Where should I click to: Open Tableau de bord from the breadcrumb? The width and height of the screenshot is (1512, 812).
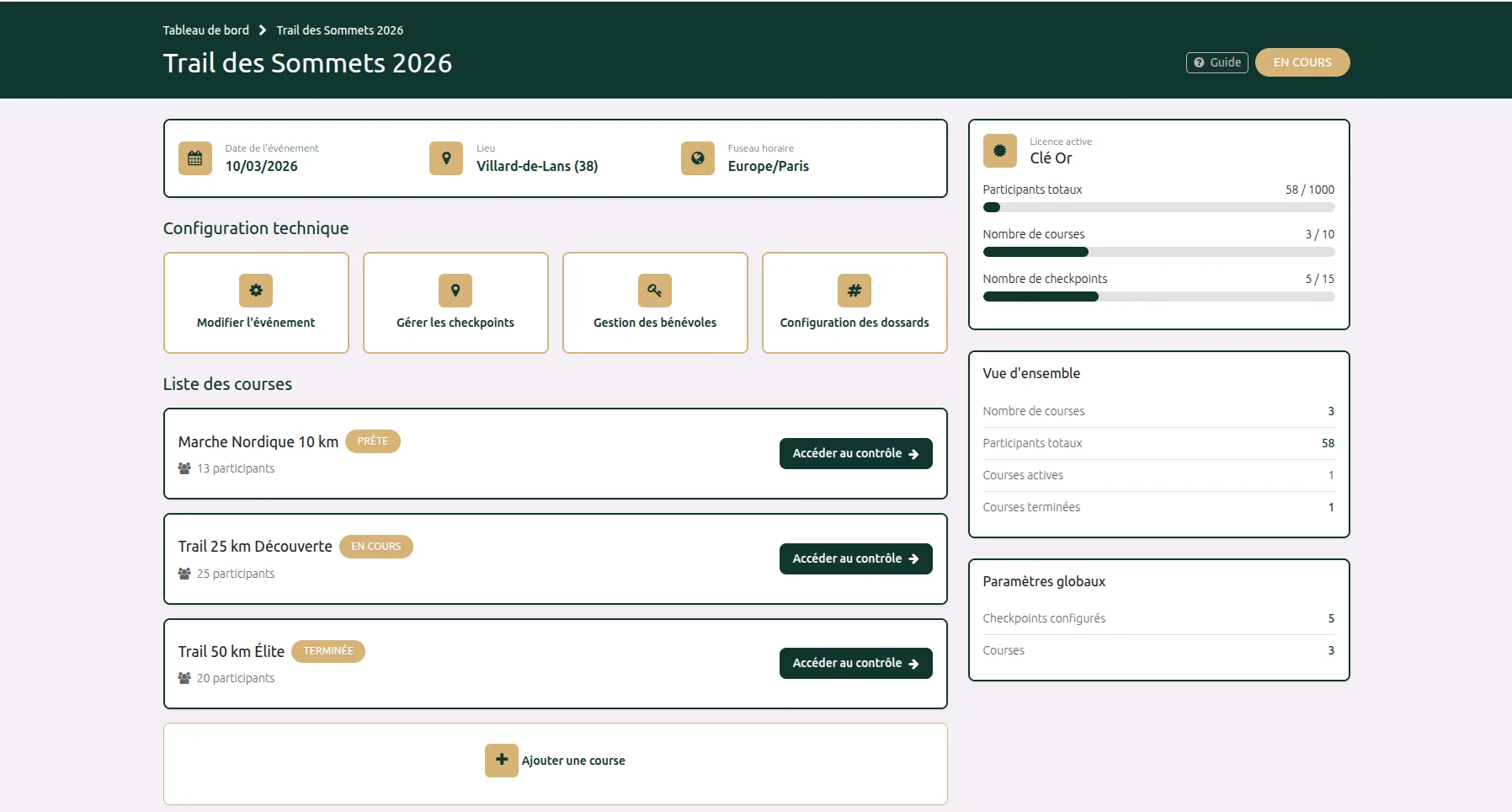coord(205,29)
